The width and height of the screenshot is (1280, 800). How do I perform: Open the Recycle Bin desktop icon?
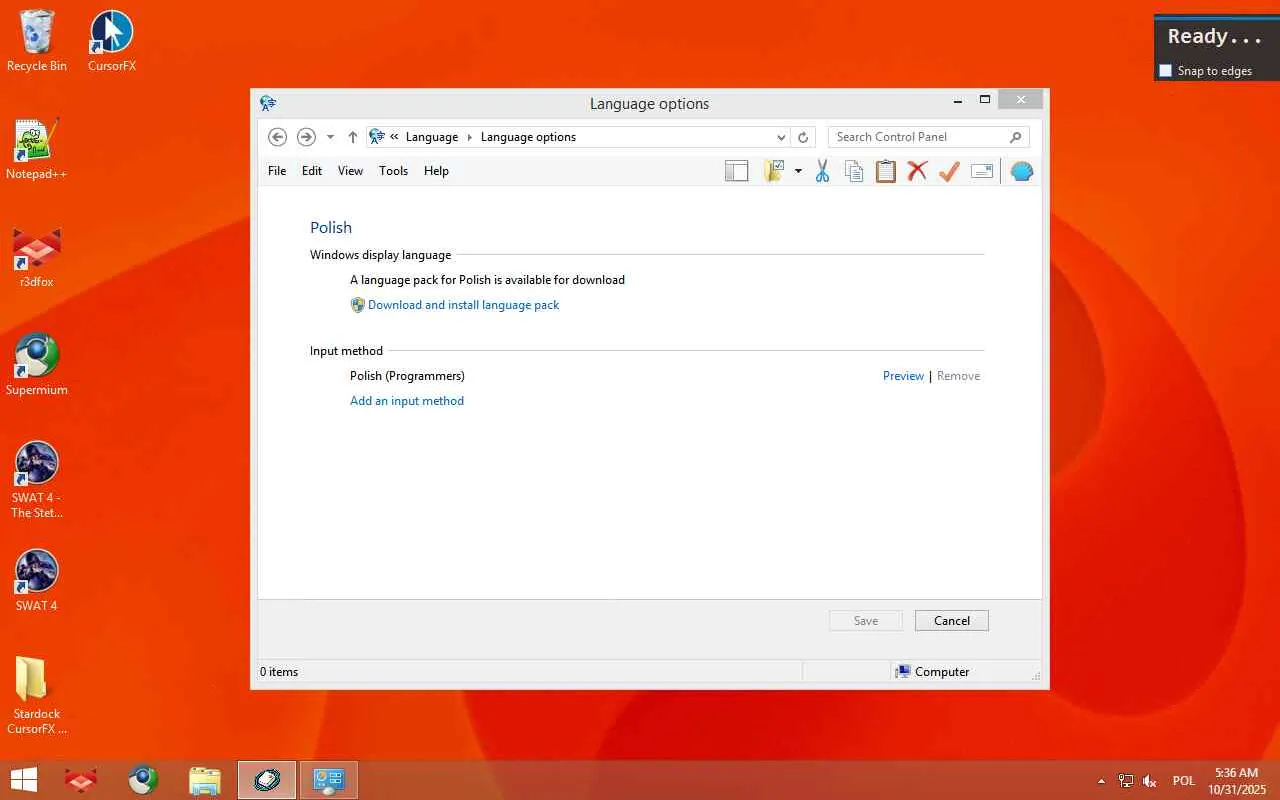pos(37,41)
